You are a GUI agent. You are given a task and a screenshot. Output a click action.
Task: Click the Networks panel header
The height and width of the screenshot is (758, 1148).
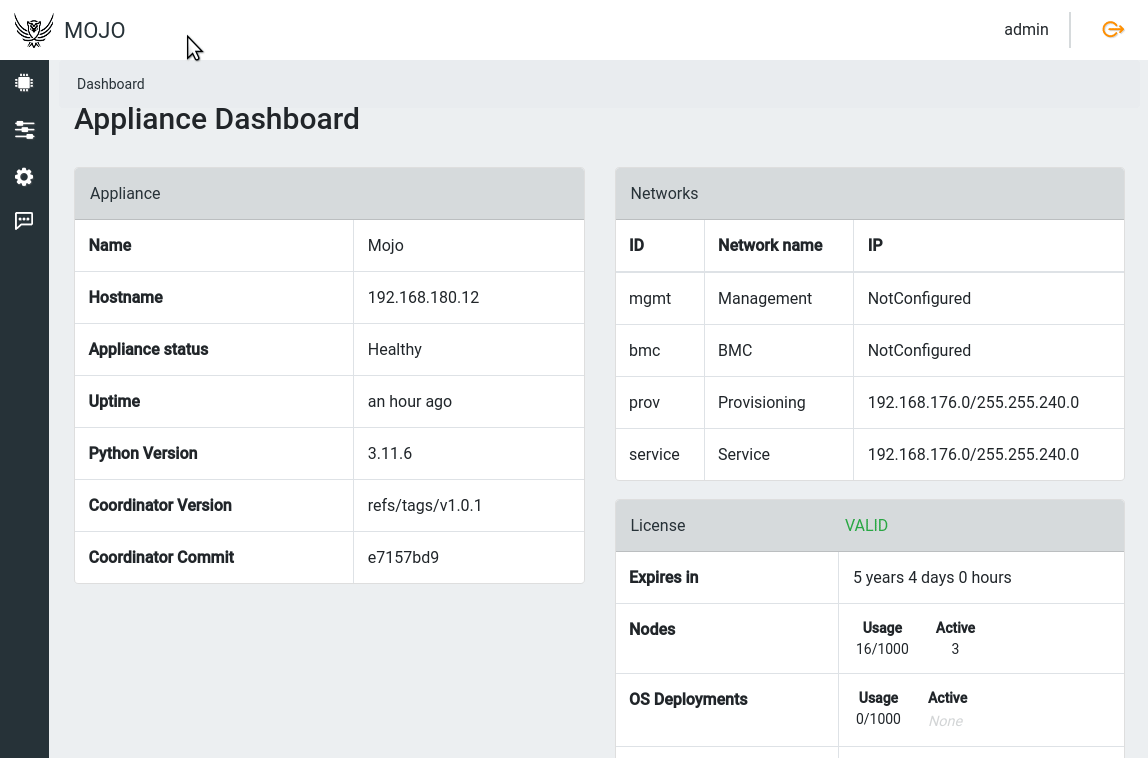pyautogui.click(x=869, y=194)
